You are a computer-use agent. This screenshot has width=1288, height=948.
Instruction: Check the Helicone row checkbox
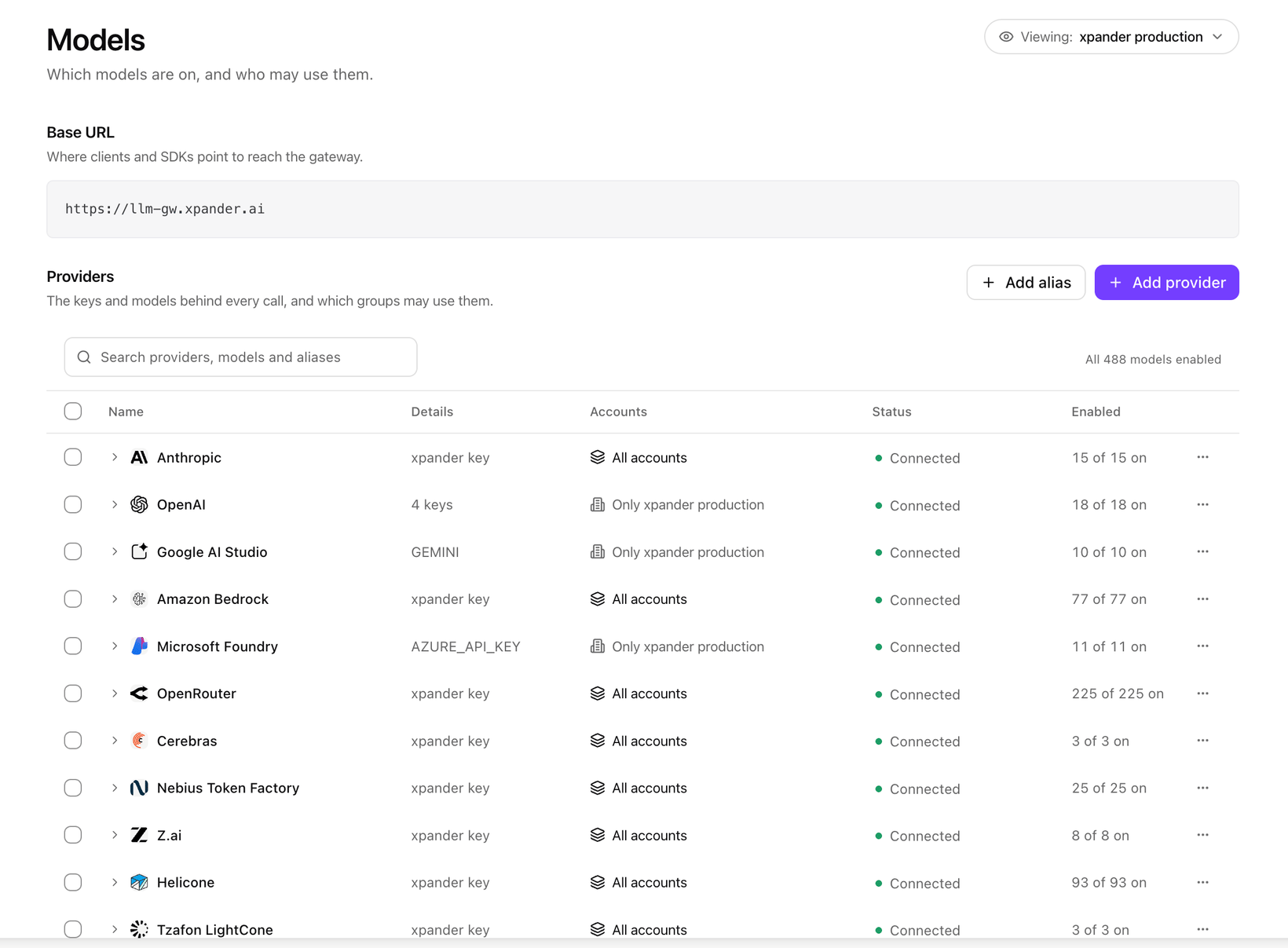click(x=73, y=882)
